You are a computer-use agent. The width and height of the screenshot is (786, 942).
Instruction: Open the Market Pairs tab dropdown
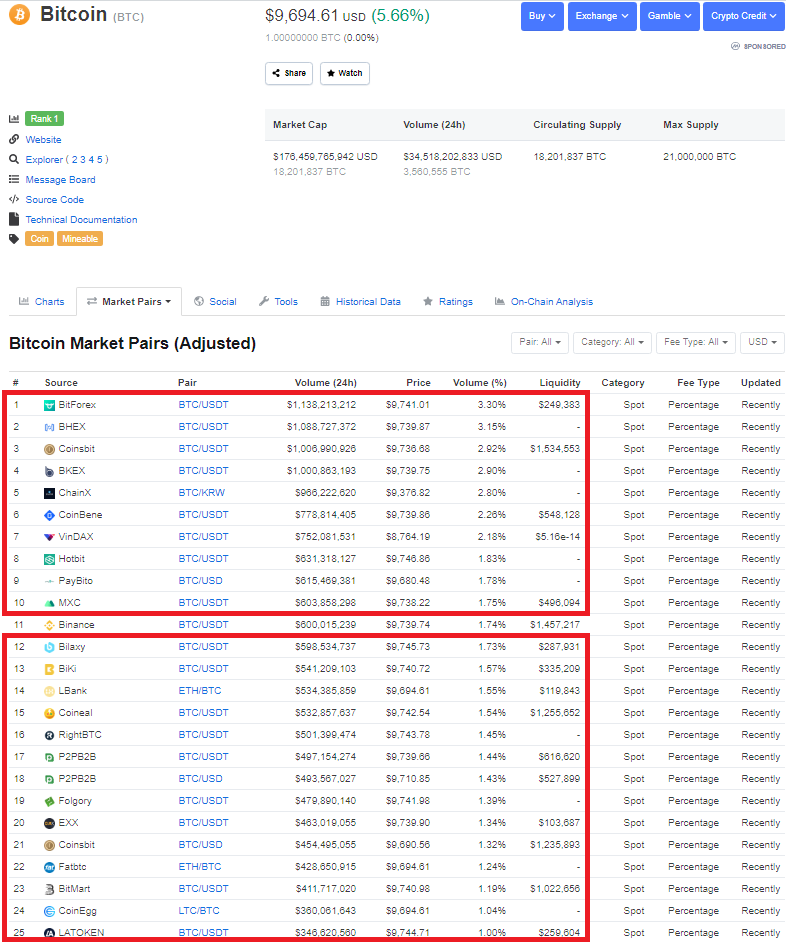click(x=129, y=302)
